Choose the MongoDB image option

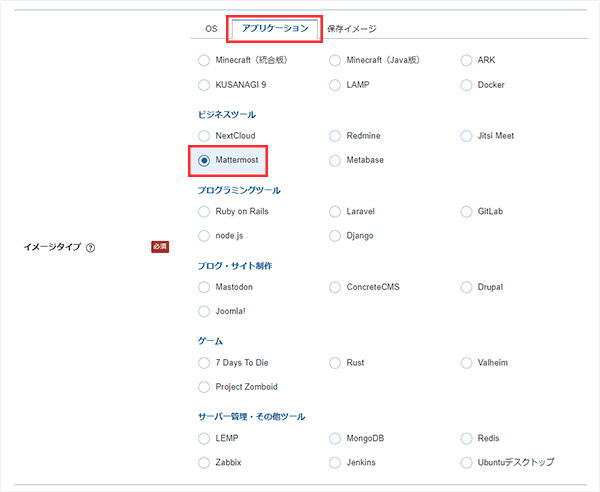[335, 438]
